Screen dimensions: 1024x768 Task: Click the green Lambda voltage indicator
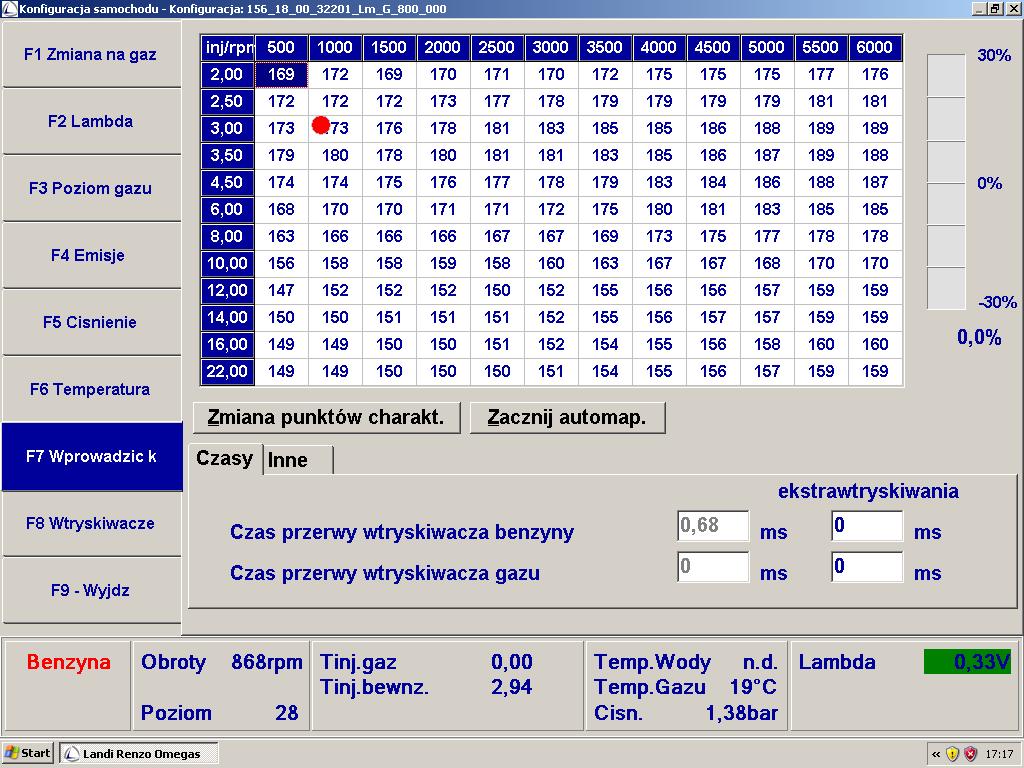coord(967,662)
